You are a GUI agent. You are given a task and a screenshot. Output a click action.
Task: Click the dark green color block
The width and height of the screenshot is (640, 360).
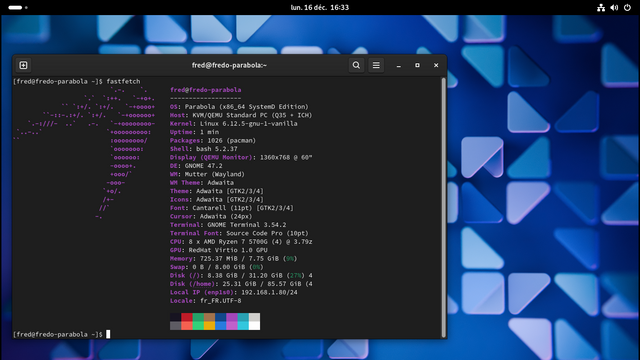coord(198,317)
